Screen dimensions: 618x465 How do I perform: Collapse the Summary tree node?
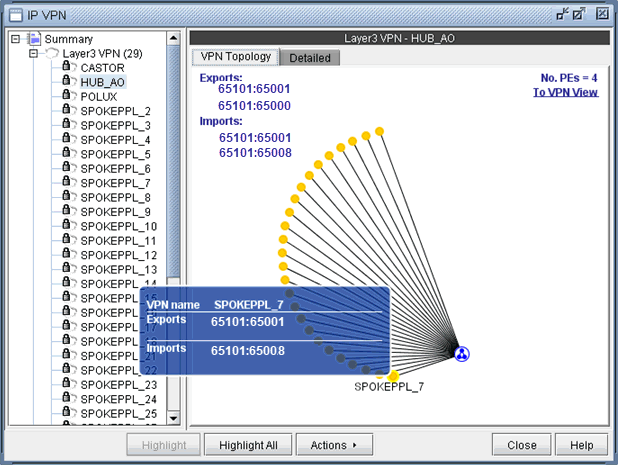(15, 39)
